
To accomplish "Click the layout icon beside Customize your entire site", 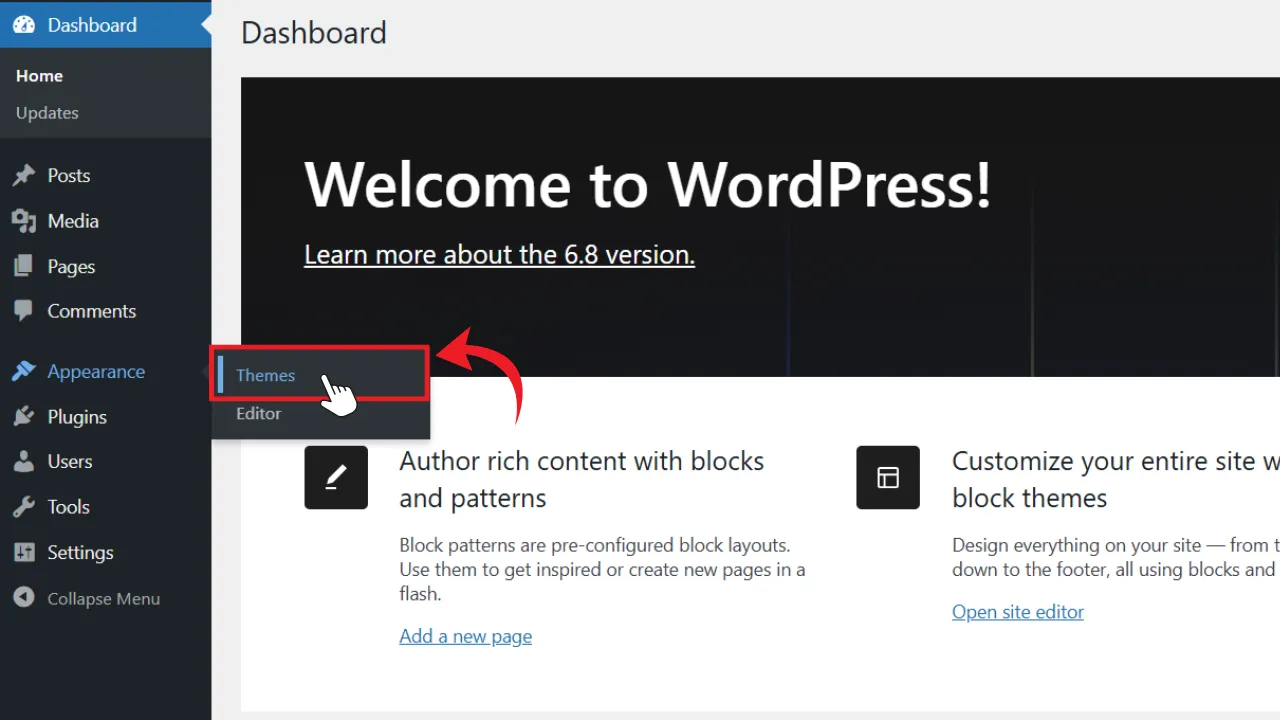I will pyautogui.click(x=888, y=478).
